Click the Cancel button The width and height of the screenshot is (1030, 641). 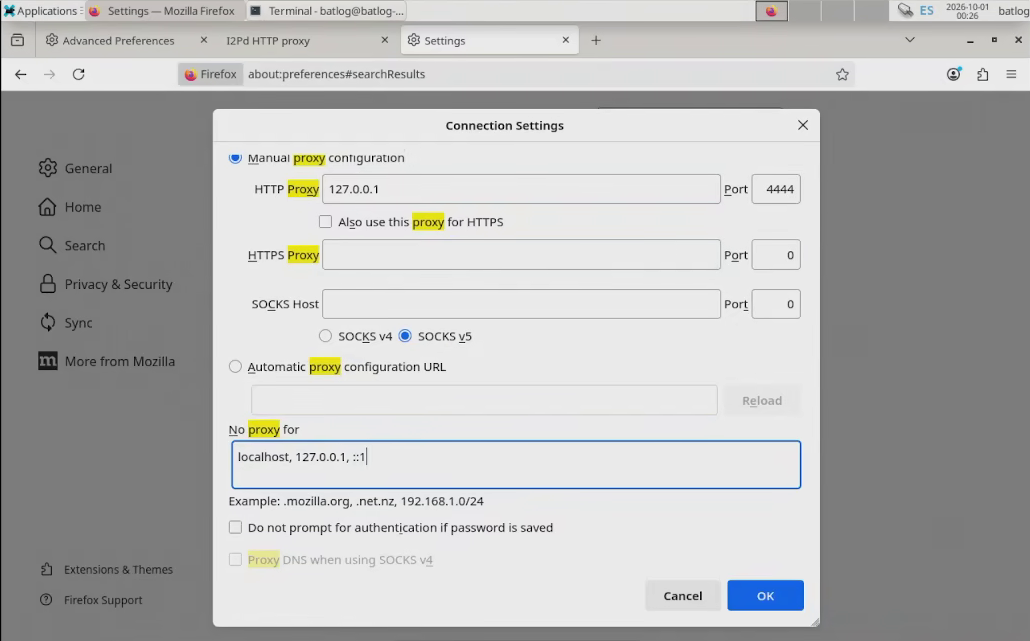point(683,596)
